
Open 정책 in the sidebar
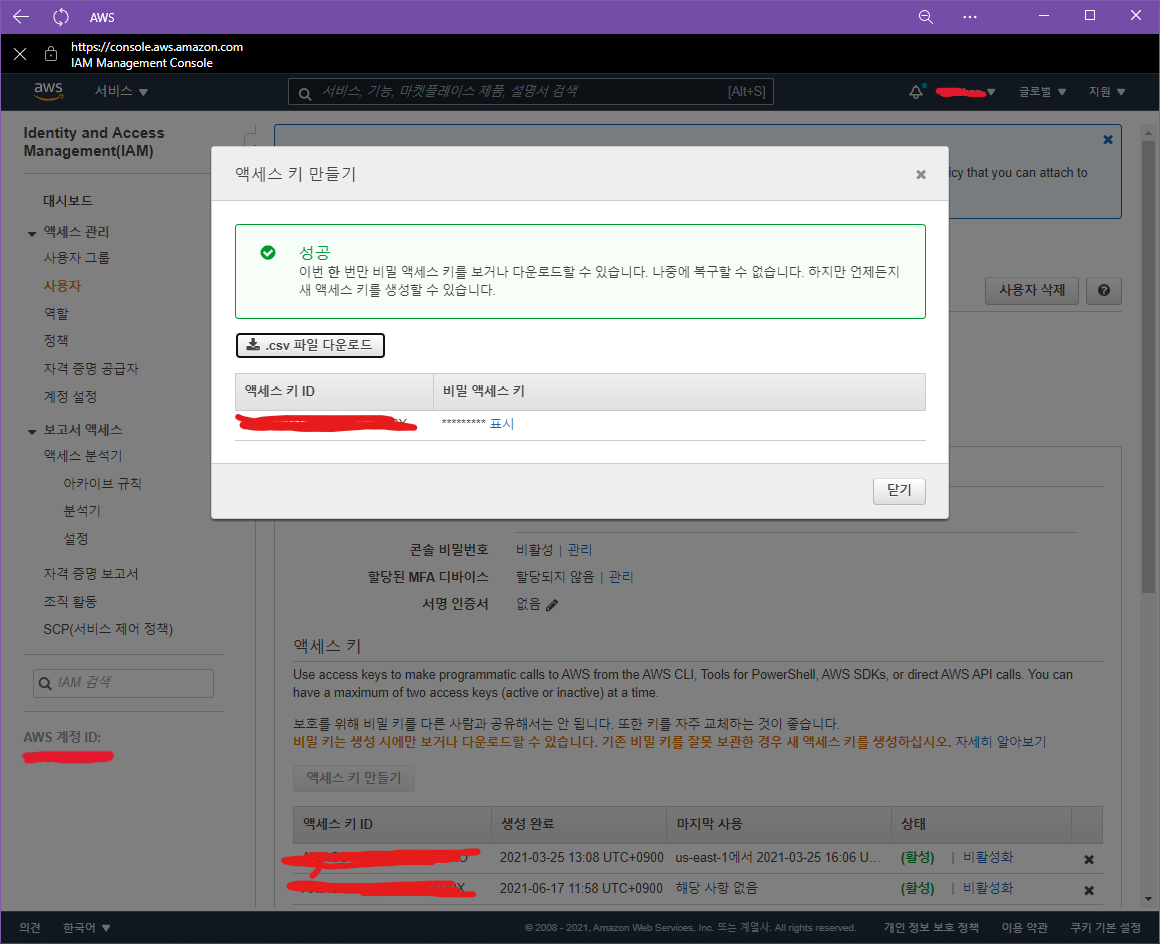pyautogui.click(x=56, y=341)
